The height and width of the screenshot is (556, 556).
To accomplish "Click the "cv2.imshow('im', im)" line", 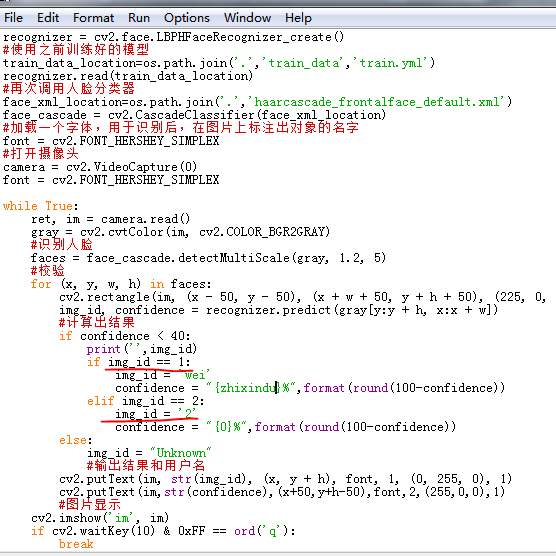I will click(100, 518).
